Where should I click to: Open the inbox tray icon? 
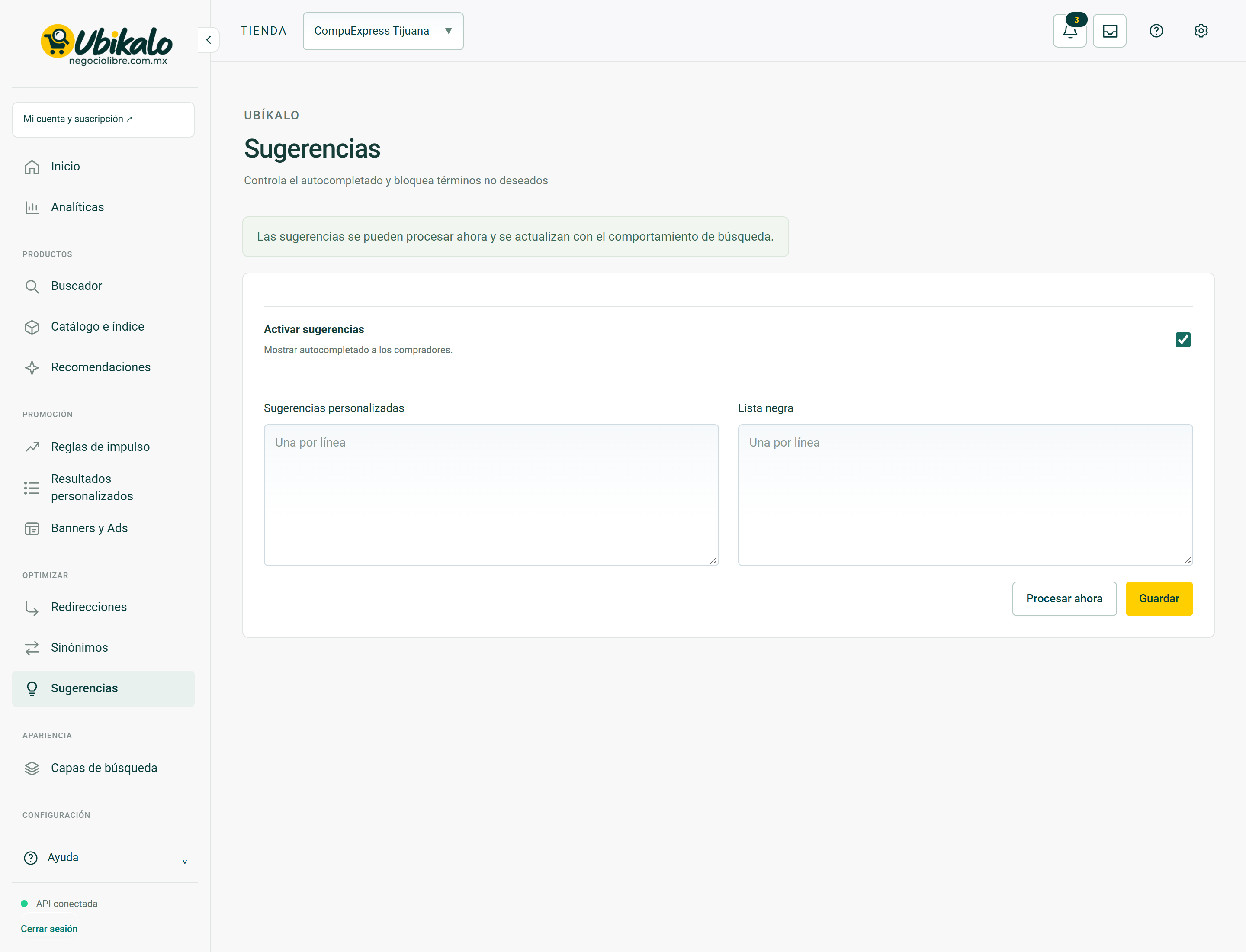pyautogui.click(x=1109, y=31)
